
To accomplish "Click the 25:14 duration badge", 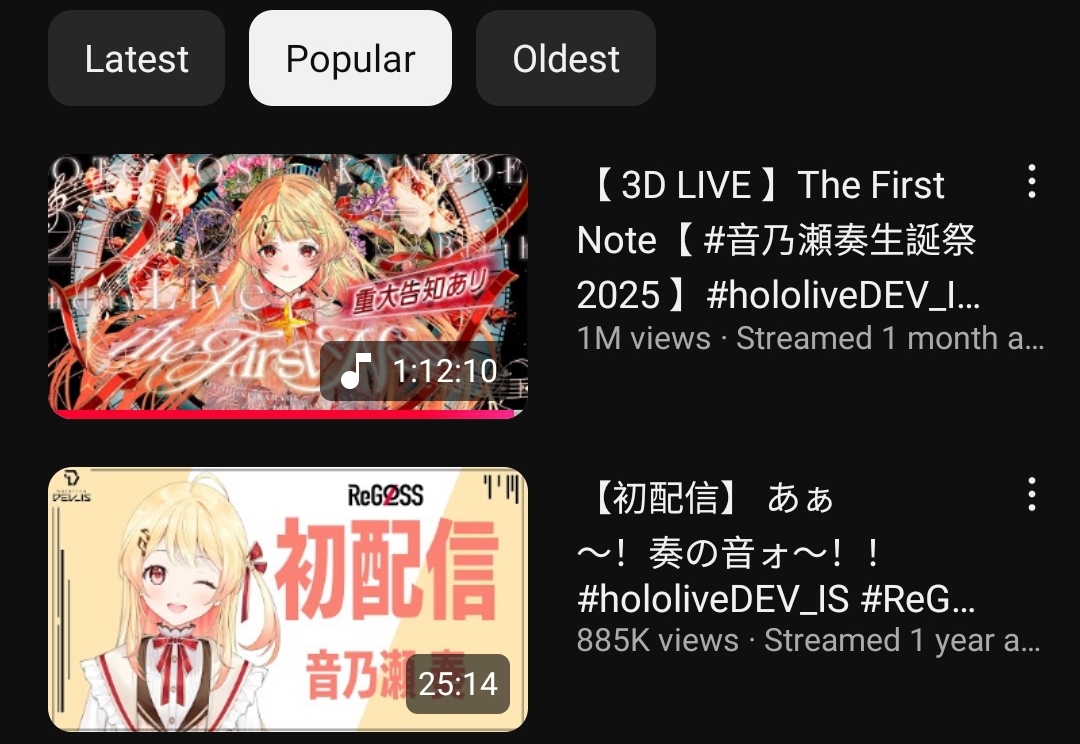I will [458, 684].
